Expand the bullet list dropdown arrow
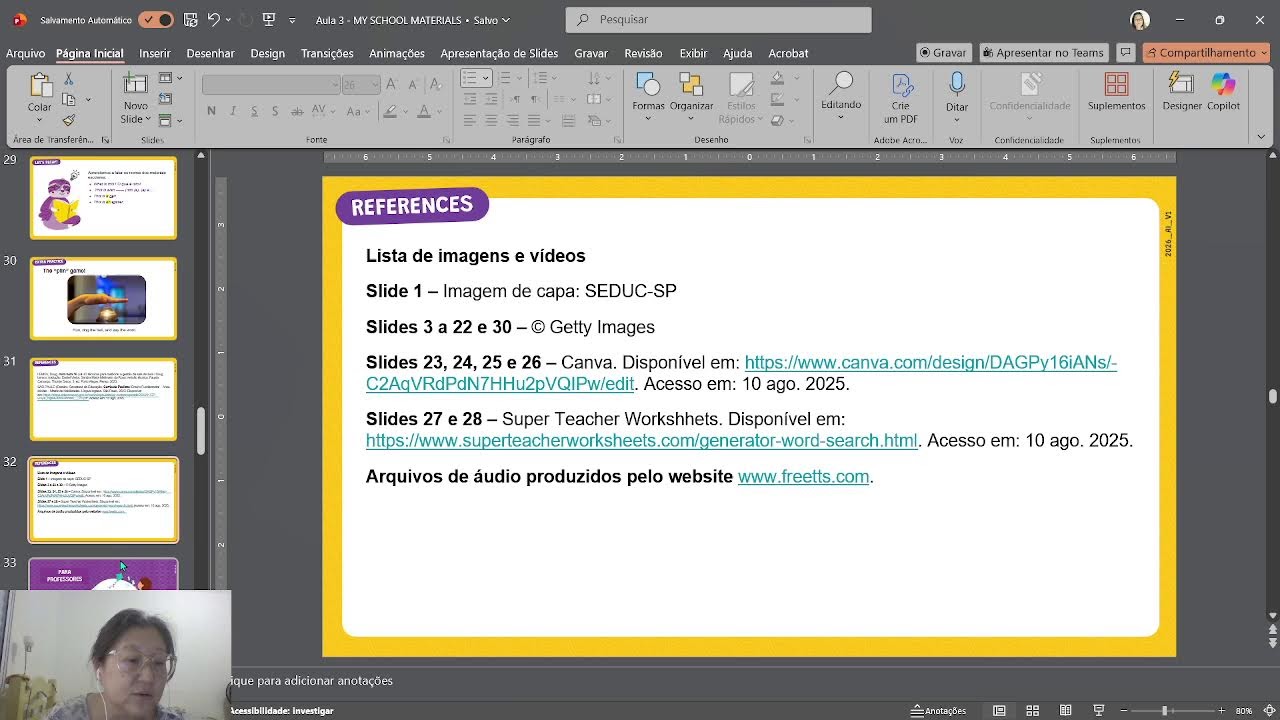1280x720 pixels. [485, 78]
